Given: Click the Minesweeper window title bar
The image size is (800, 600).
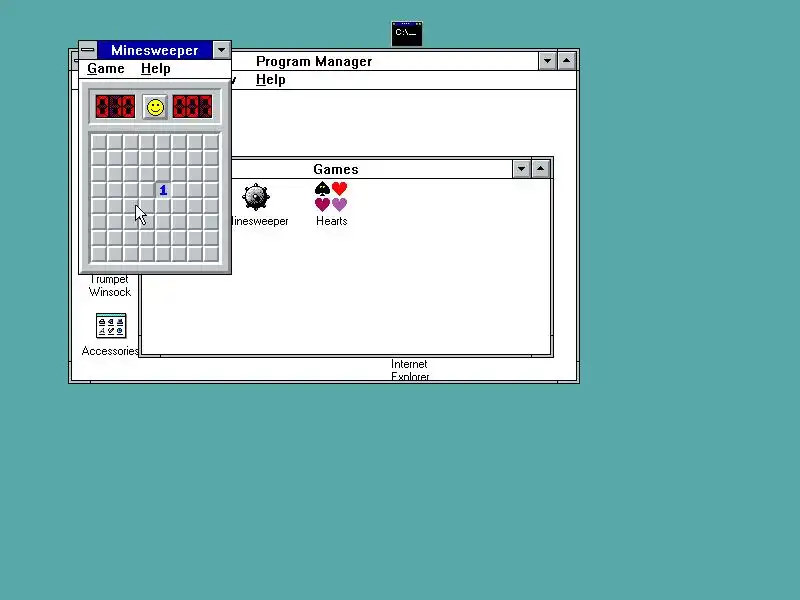Looking at the screenshot, I should point(155,50).
